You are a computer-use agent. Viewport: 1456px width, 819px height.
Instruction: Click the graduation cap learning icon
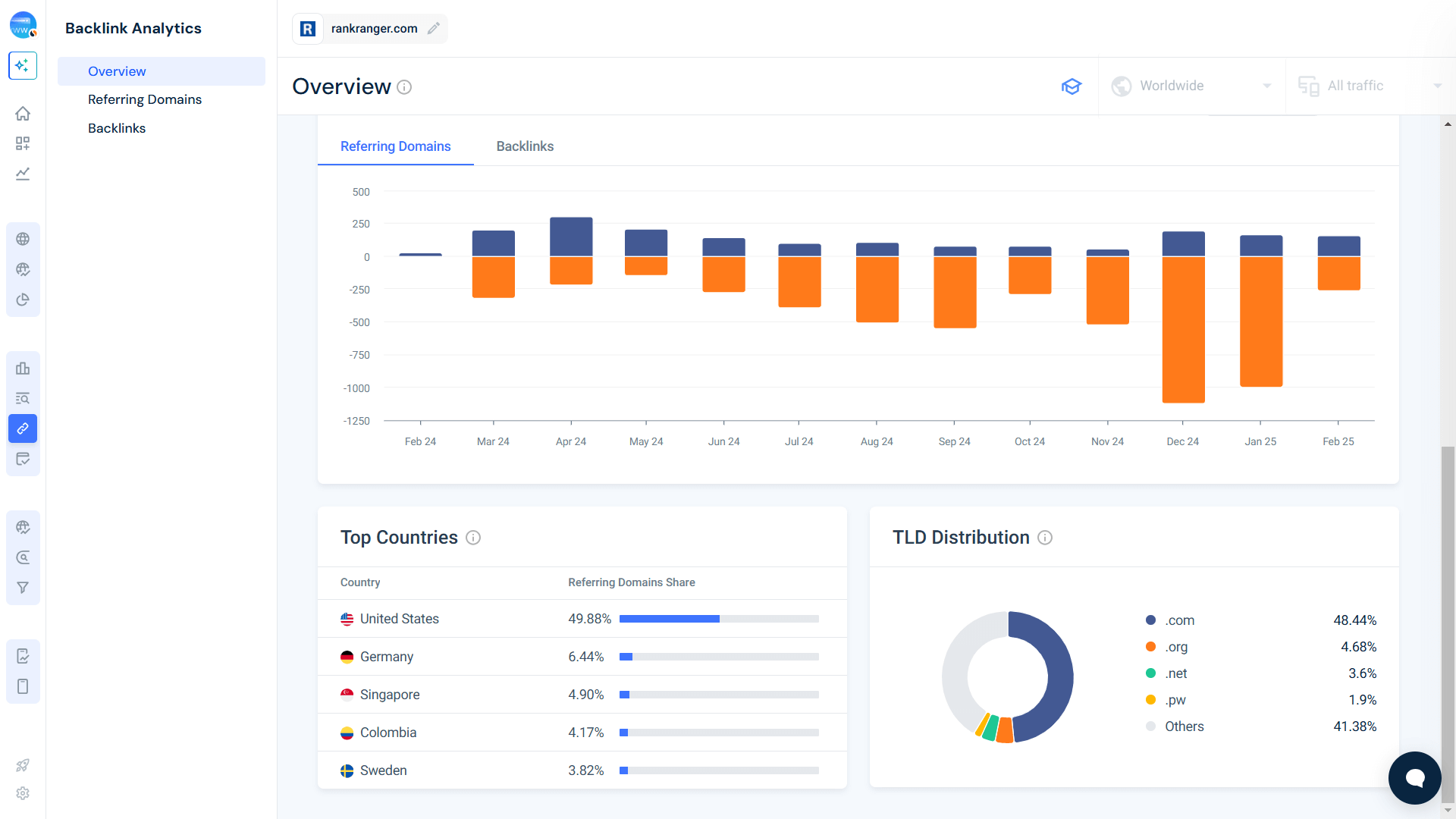click(x=1072, y=86)
